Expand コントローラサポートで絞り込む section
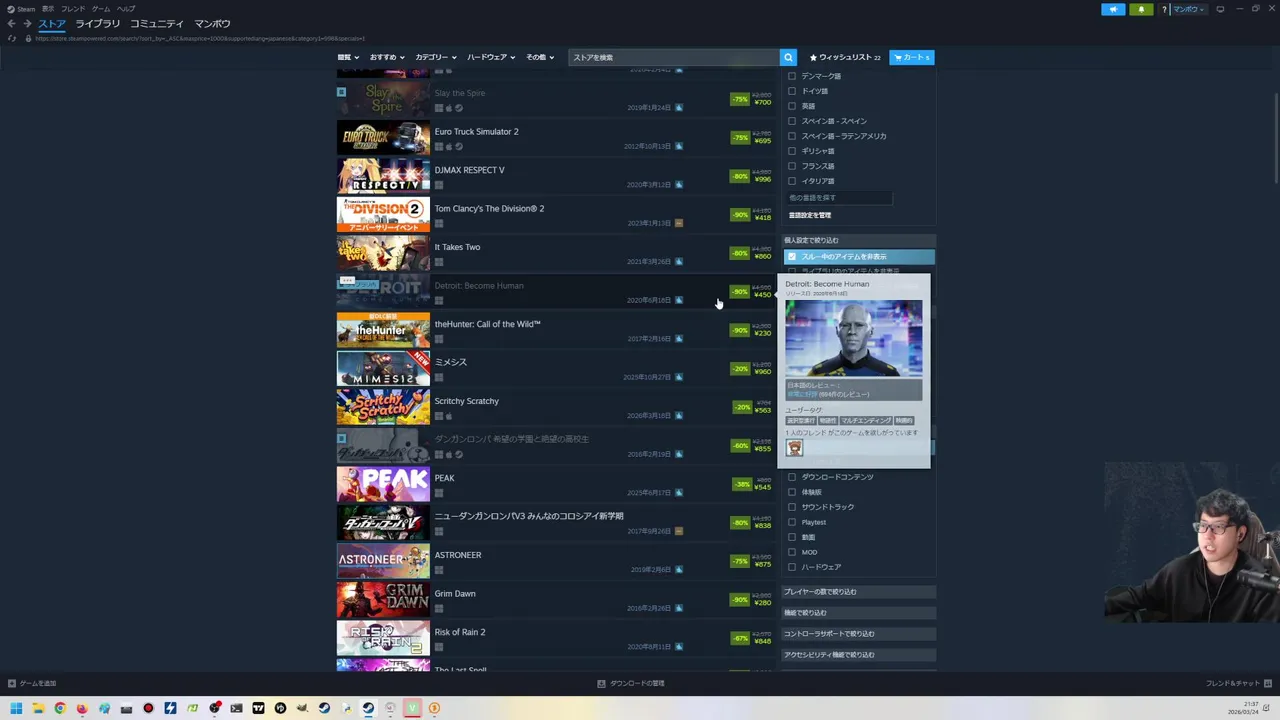This screenshot has width=1280, height=720. coord(858,634)
